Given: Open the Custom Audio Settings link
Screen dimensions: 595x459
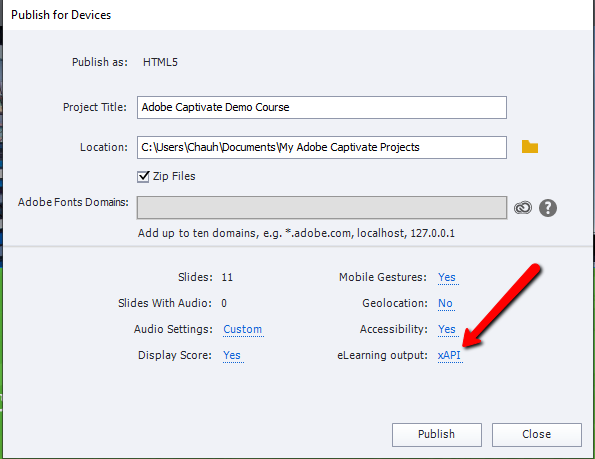Looking at the screenshot, I should click(x=242, y=329).
